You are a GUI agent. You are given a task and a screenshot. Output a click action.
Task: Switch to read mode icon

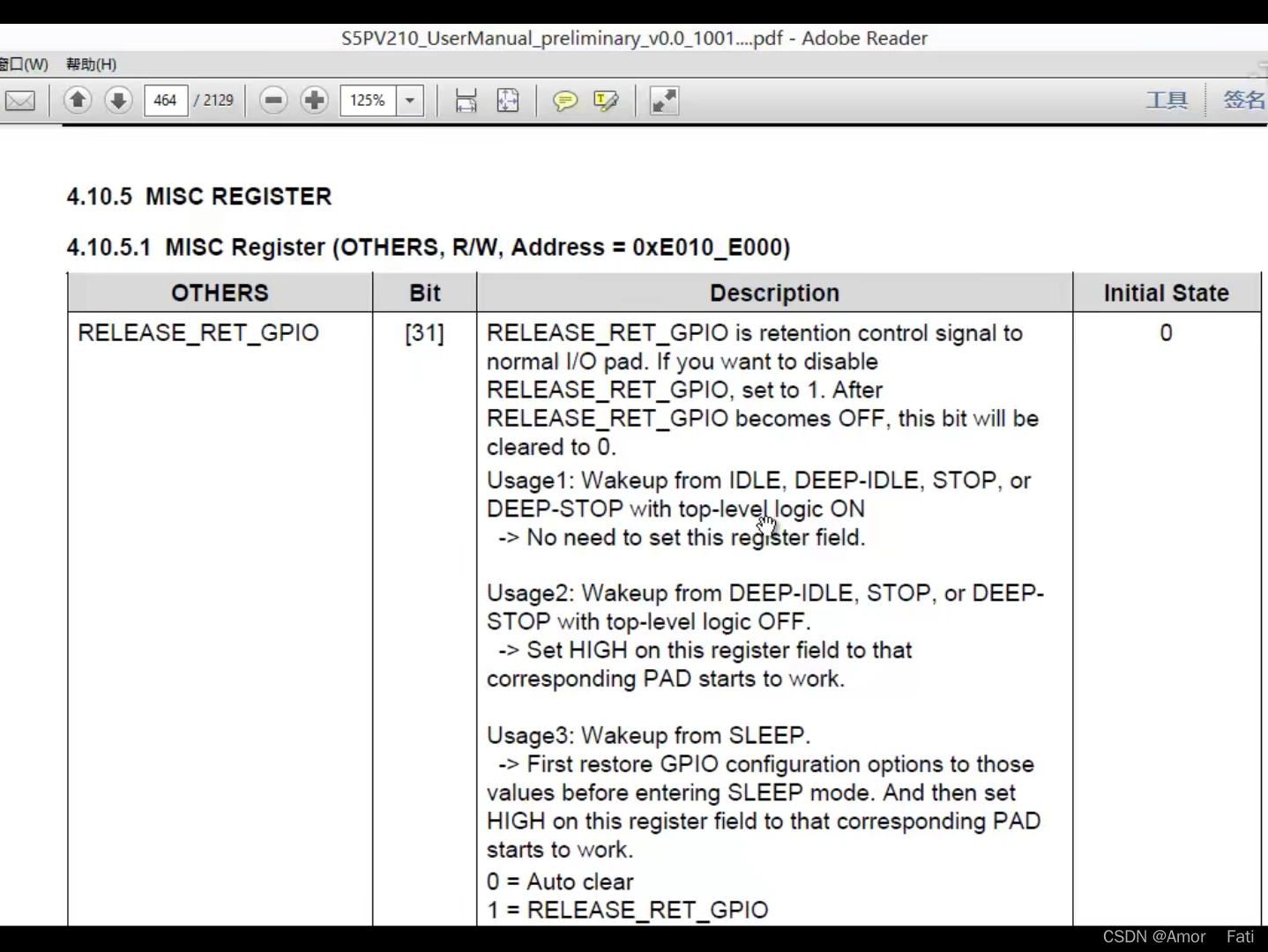coord(664,101)
